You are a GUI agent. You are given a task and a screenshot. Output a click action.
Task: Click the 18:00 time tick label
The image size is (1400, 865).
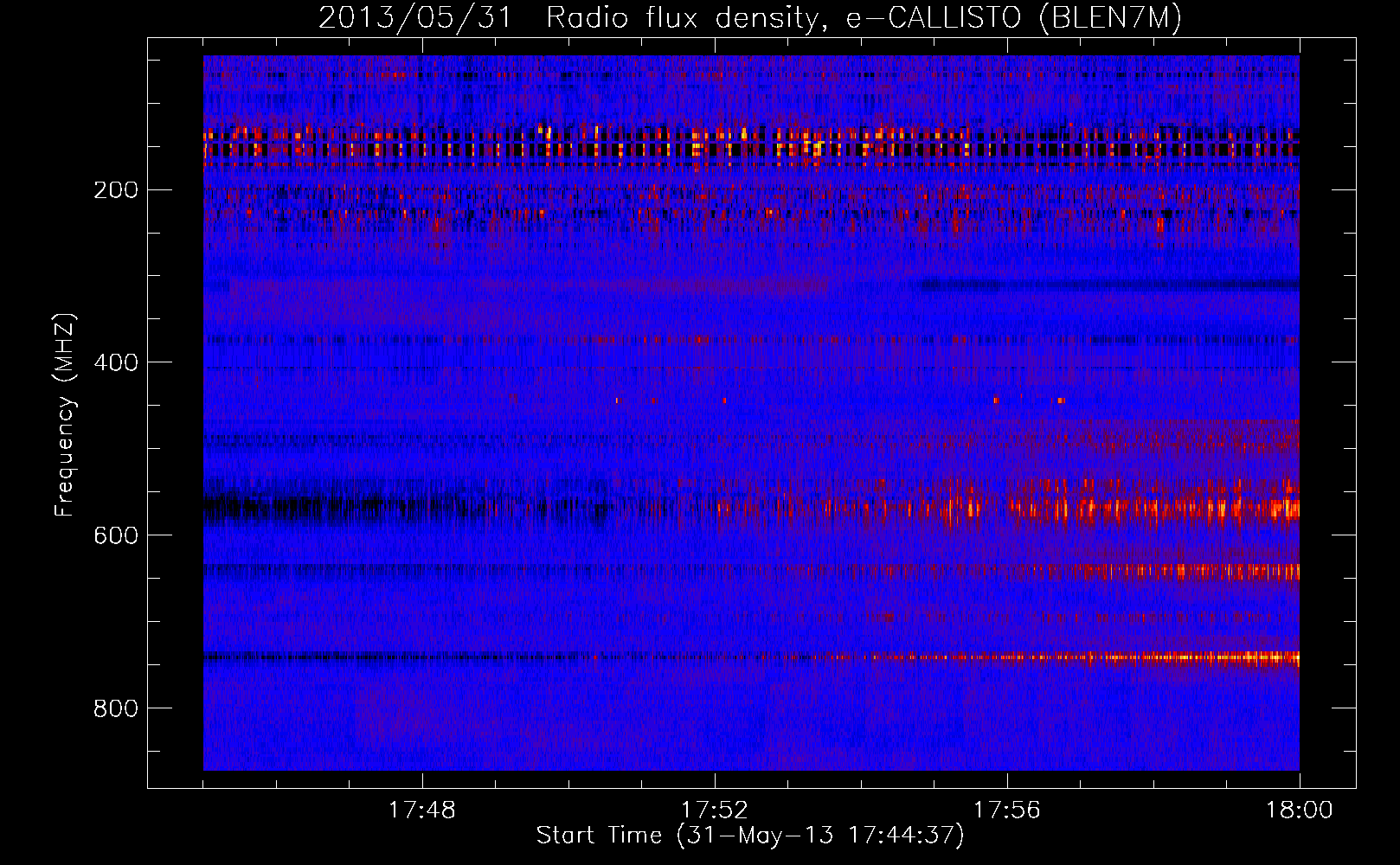(x=1300, y=811)
